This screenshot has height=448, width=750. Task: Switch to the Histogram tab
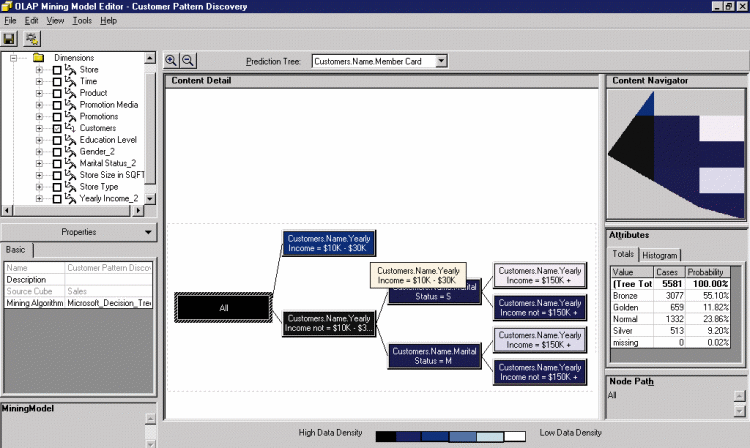tap(660, 256)
